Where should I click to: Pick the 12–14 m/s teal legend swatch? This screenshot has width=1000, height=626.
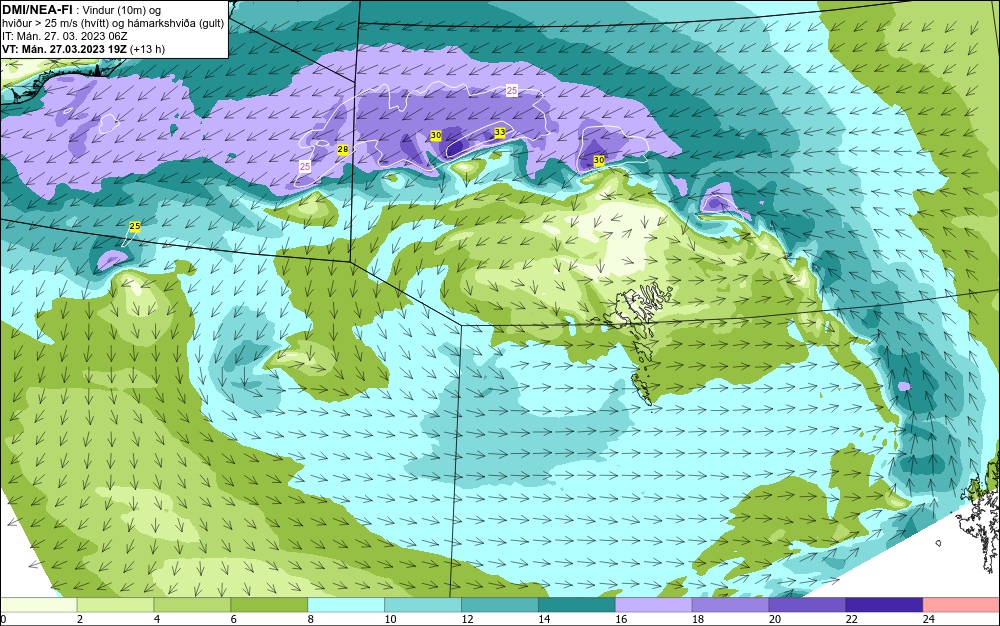coord(499,604)
